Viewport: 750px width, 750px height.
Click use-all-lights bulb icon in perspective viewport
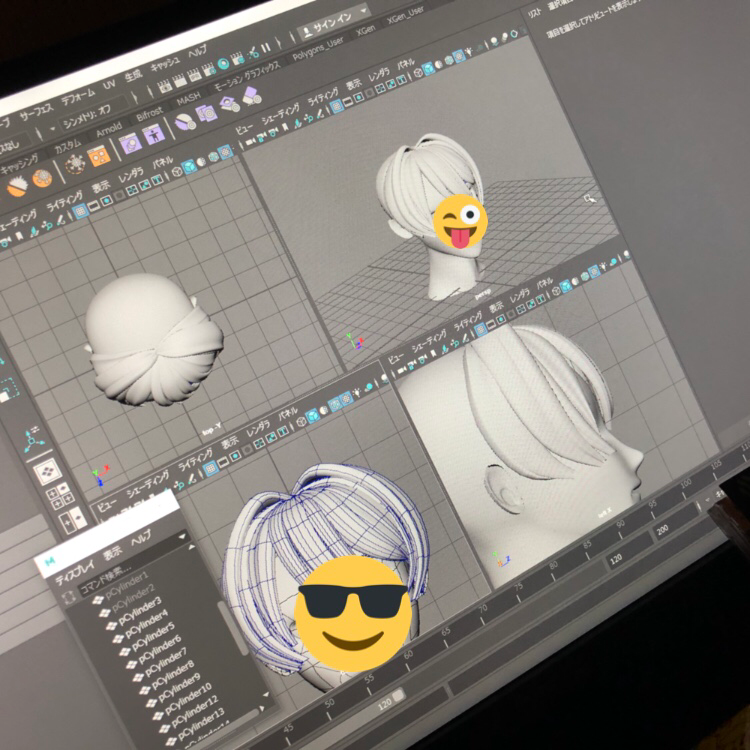point(469,52)
